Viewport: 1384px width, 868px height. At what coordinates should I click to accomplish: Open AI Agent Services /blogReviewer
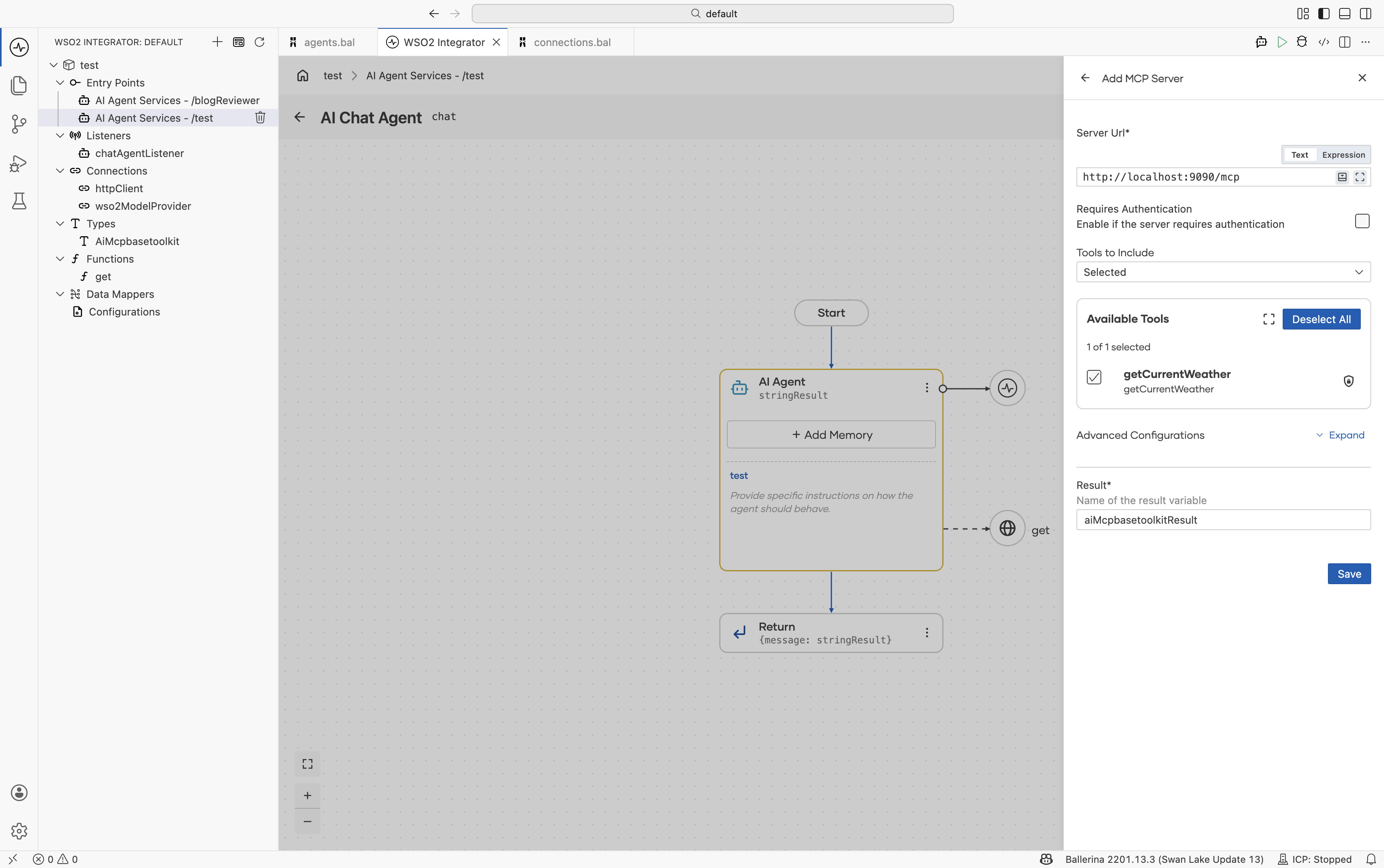point(177,100)
